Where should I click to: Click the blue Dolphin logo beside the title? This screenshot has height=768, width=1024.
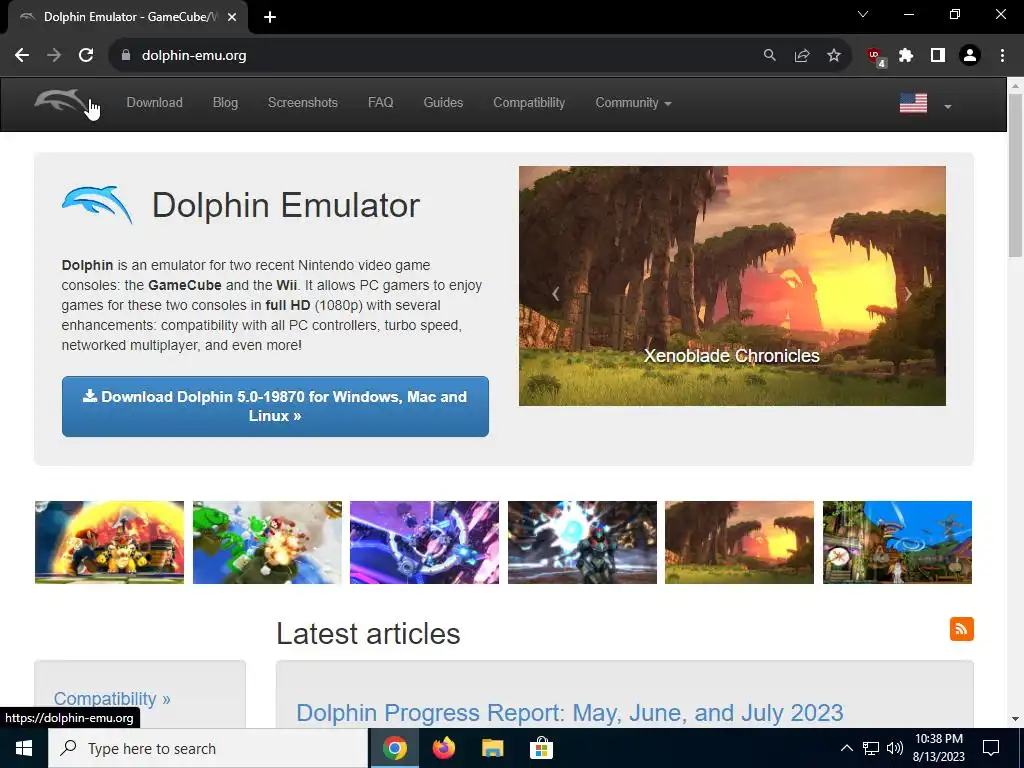pos(97,205)
